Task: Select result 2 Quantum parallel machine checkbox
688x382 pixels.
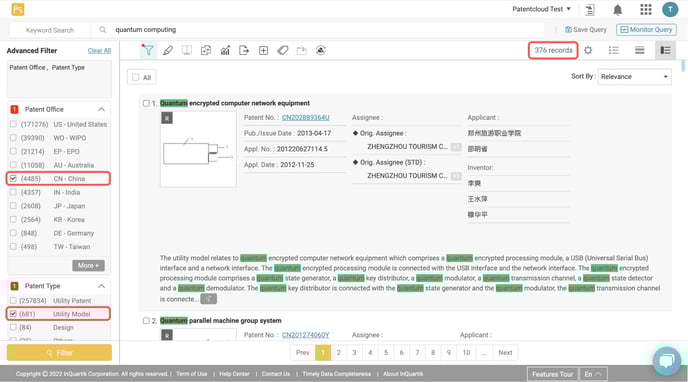Action: click(146, 321)
